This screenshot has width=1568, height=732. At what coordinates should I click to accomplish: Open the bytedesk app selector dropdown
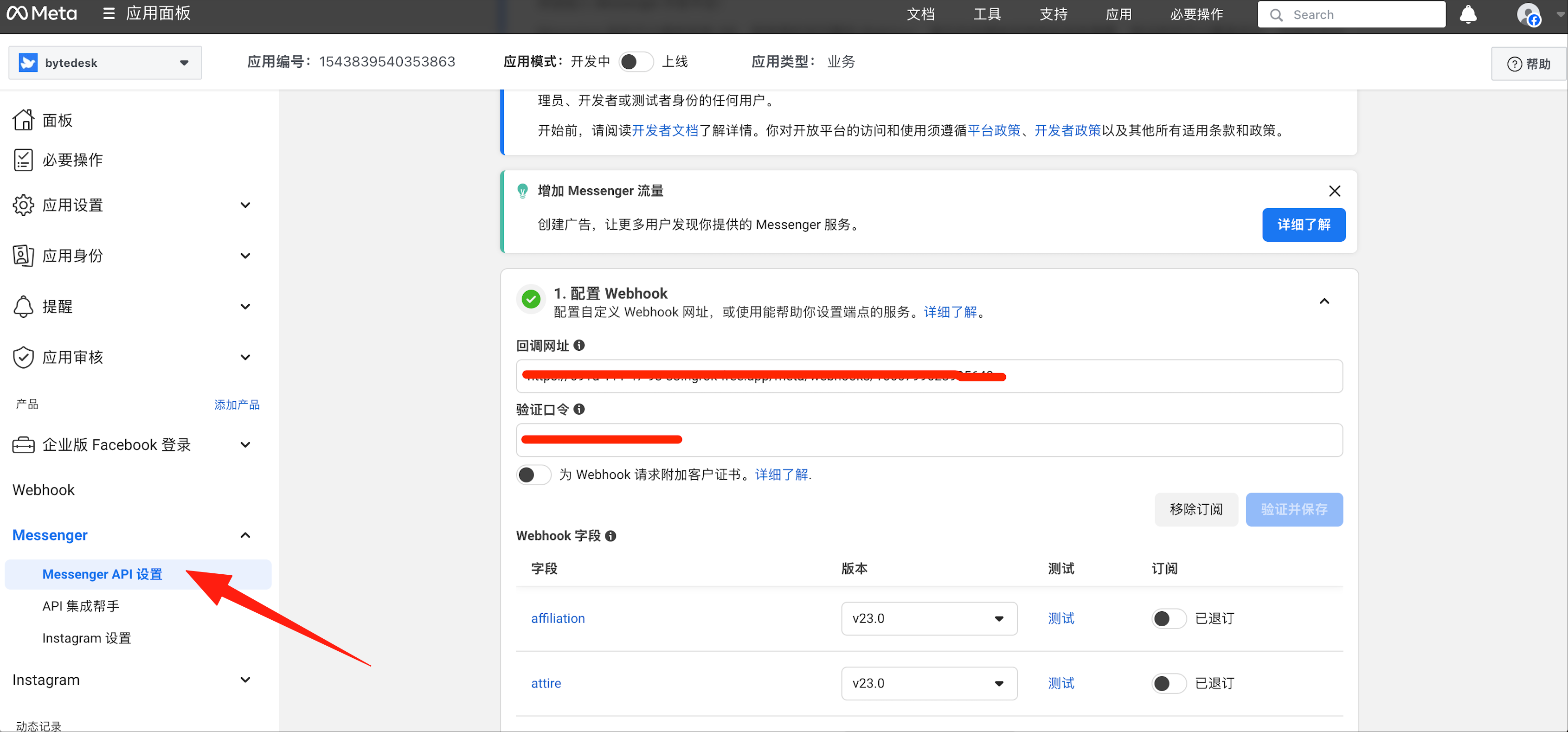click(105, 63)
